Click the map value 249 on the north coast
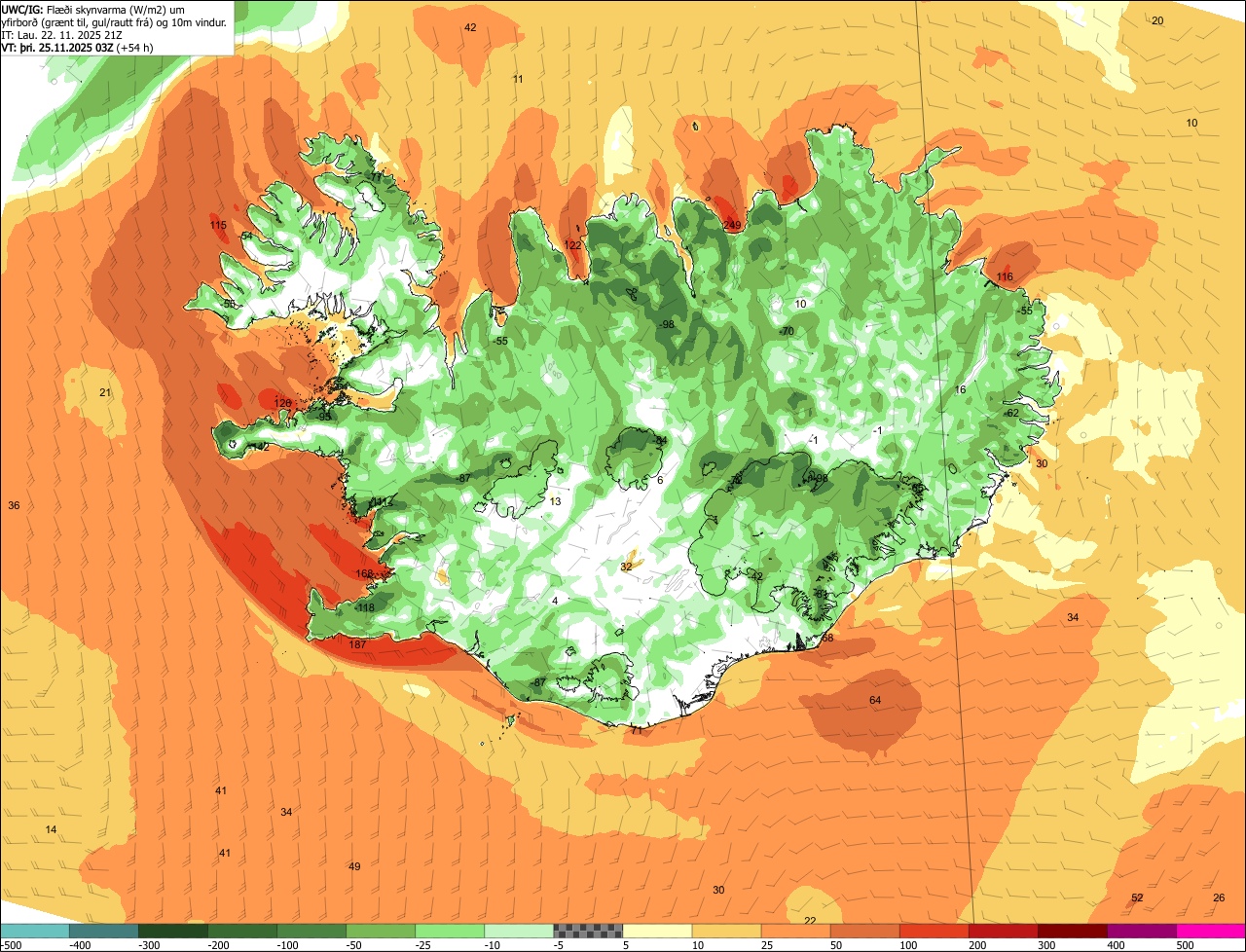Image resolution: width=1246 pixels, height=952 pixels. coord(732,225)
